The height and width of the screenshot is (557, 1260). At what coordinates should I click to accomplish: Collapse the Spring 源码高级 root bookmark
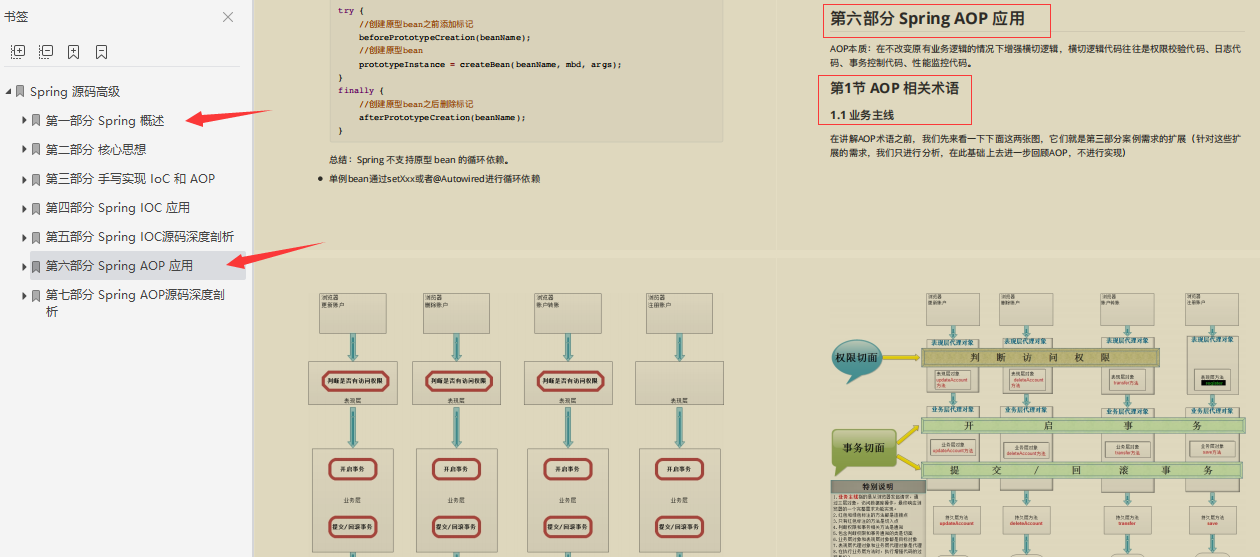(8, 91)
